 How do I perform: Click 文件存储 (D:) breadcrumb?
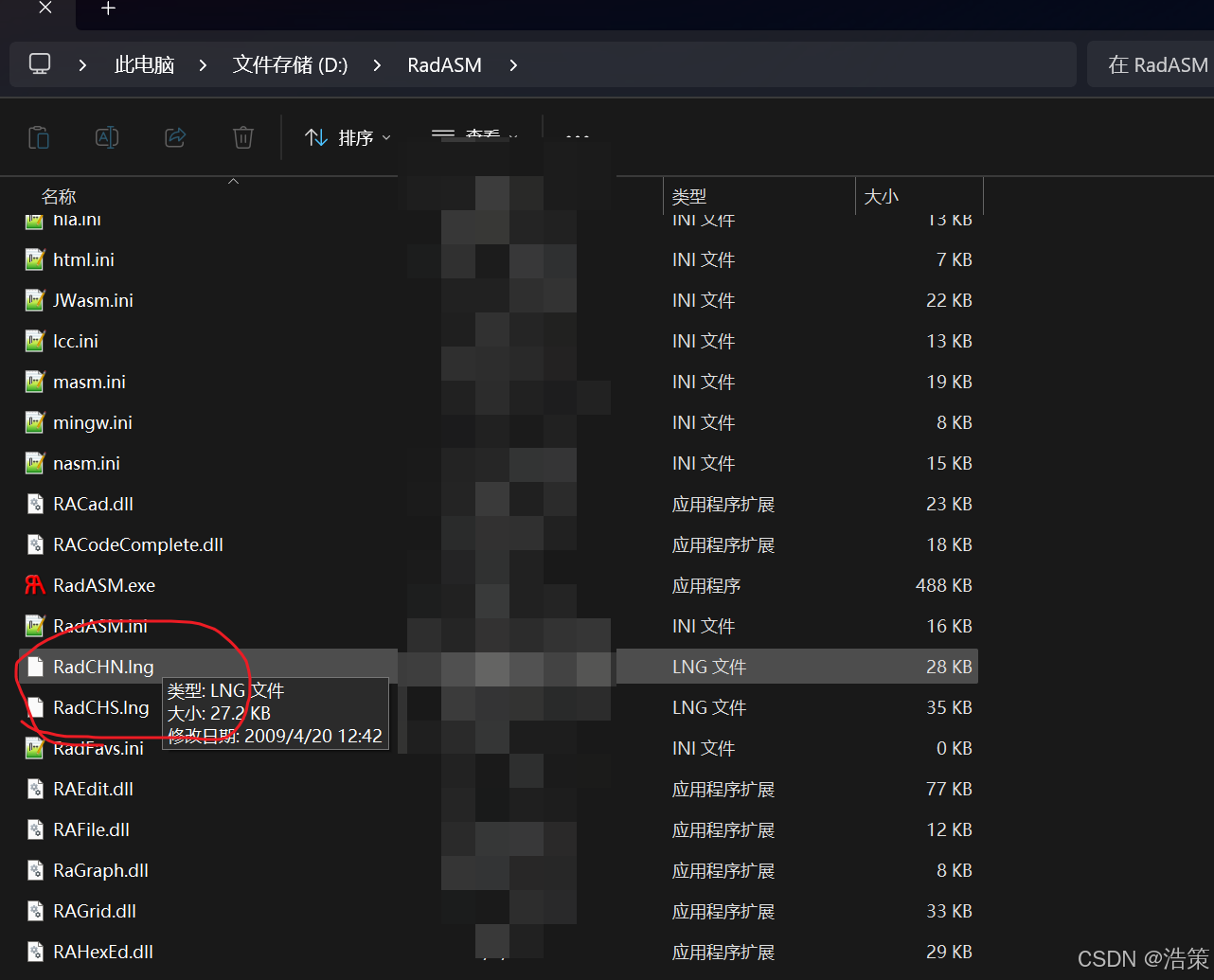(291, 65)
